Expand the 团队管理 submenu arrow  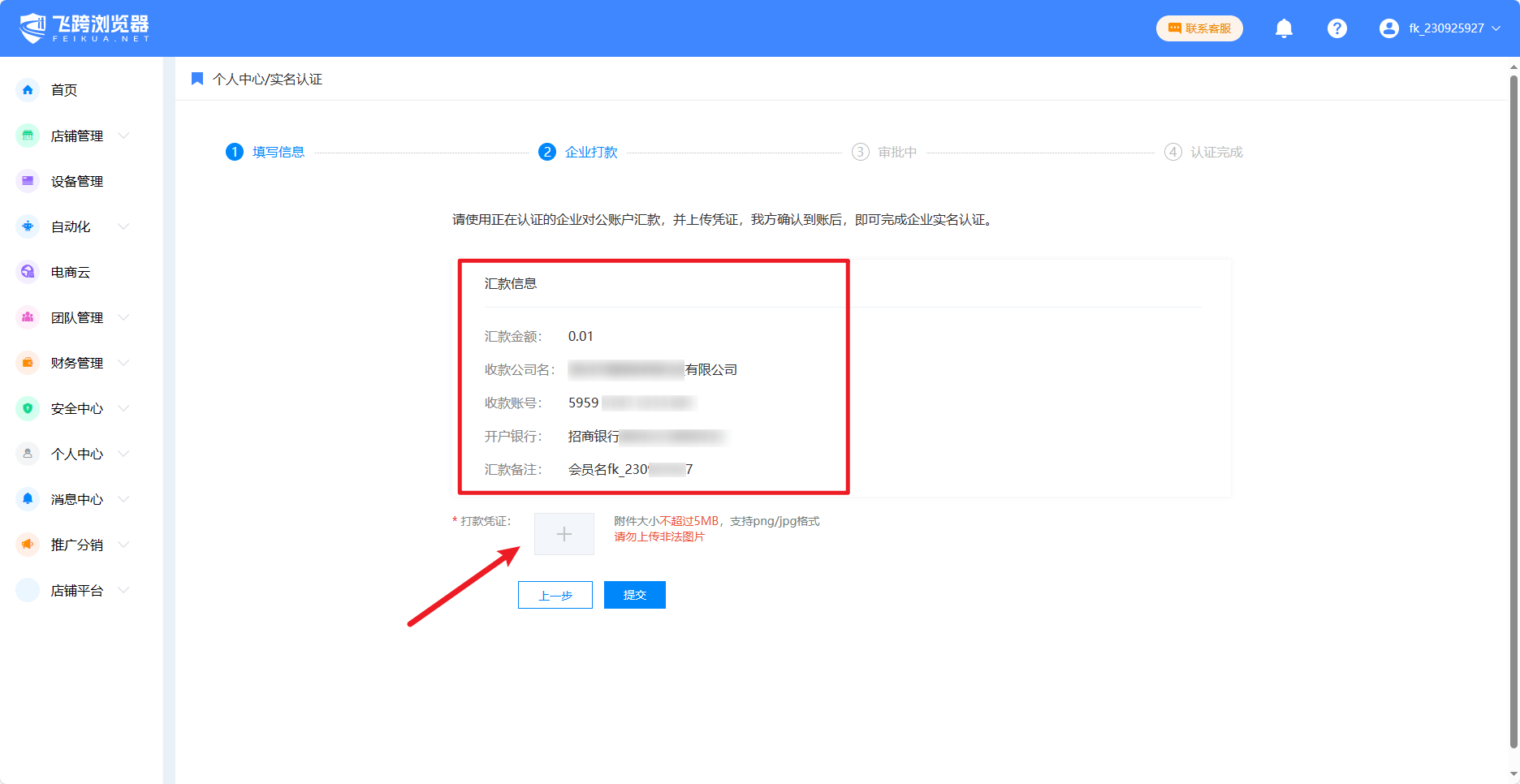click(123, 317)
